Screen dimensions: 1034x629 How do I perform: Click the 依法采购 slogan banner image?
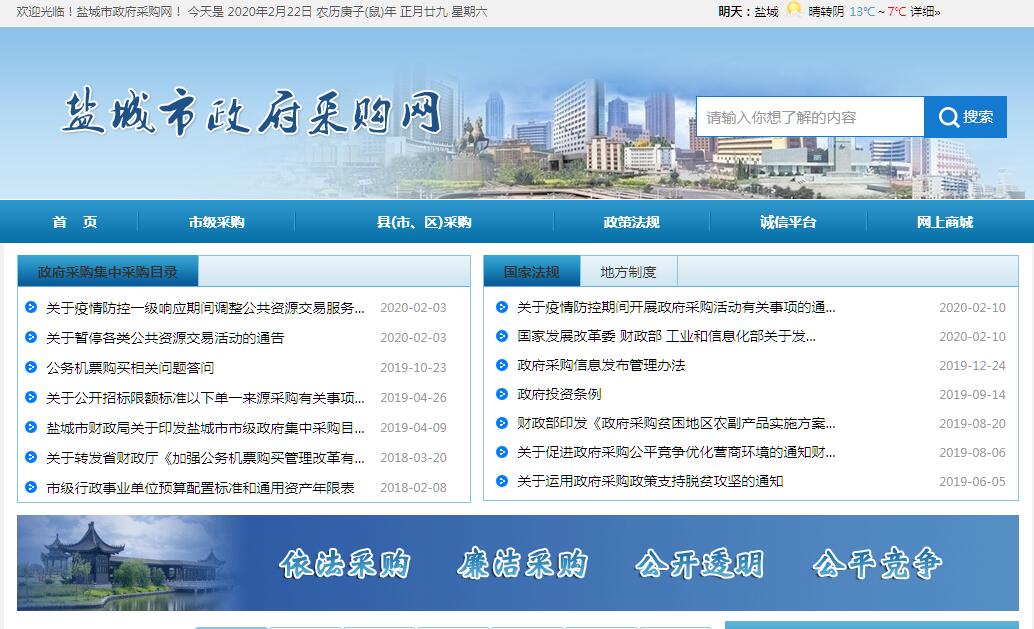click(344, 563)
